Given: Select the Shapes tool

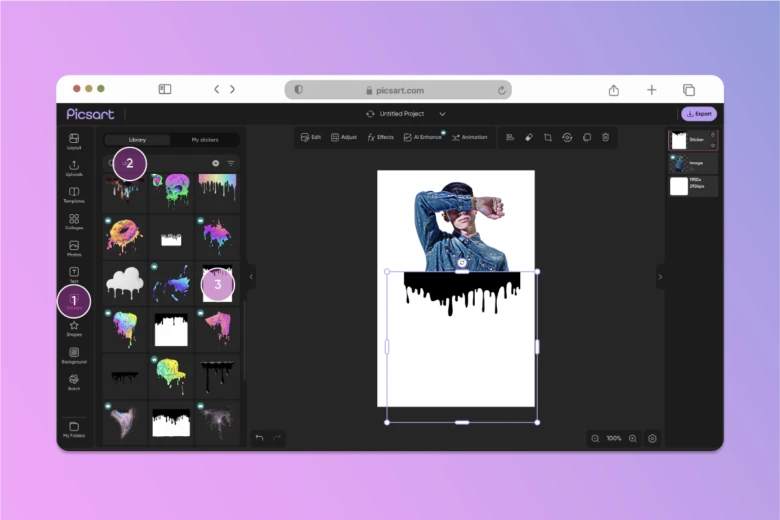Looking at the screenshot, I should (x=74, y=328).
